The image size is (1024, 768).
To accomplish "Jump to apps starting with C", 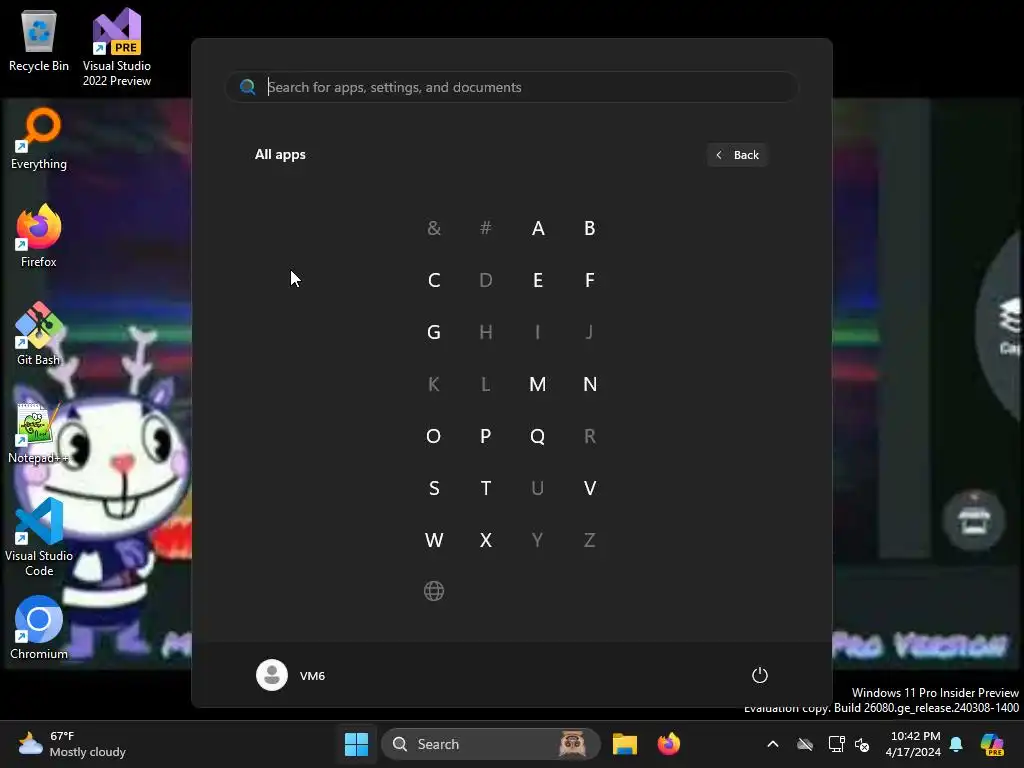I will (x=434, y=280).
